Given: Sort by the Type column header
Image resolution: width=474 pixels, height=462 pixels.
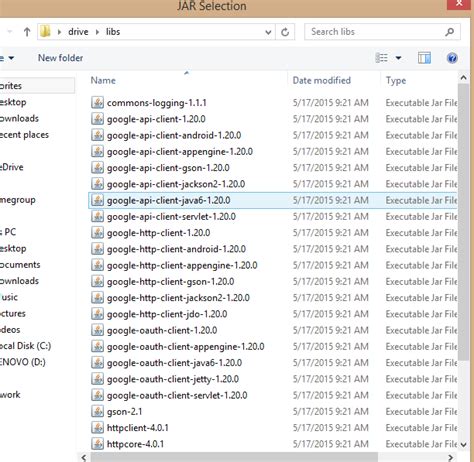Looking at the screenshot, I should 396,80.
